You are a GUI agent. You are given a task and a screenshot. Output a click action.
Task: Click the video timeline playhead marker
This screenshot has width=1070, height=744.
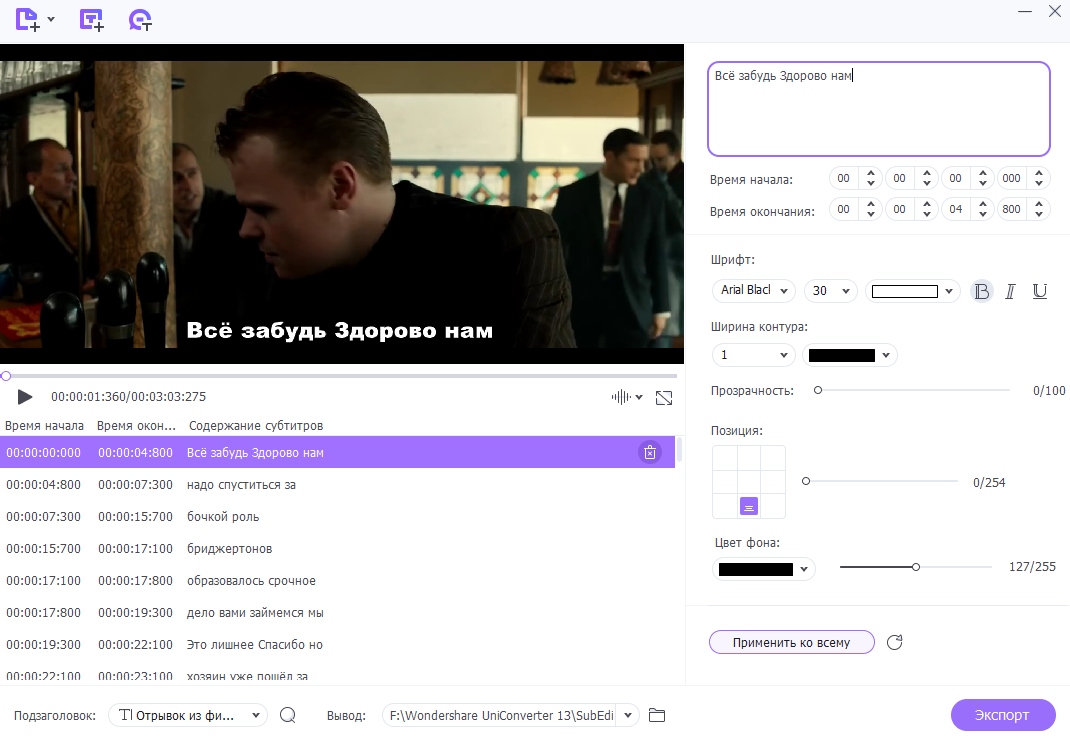click(6, 375)
